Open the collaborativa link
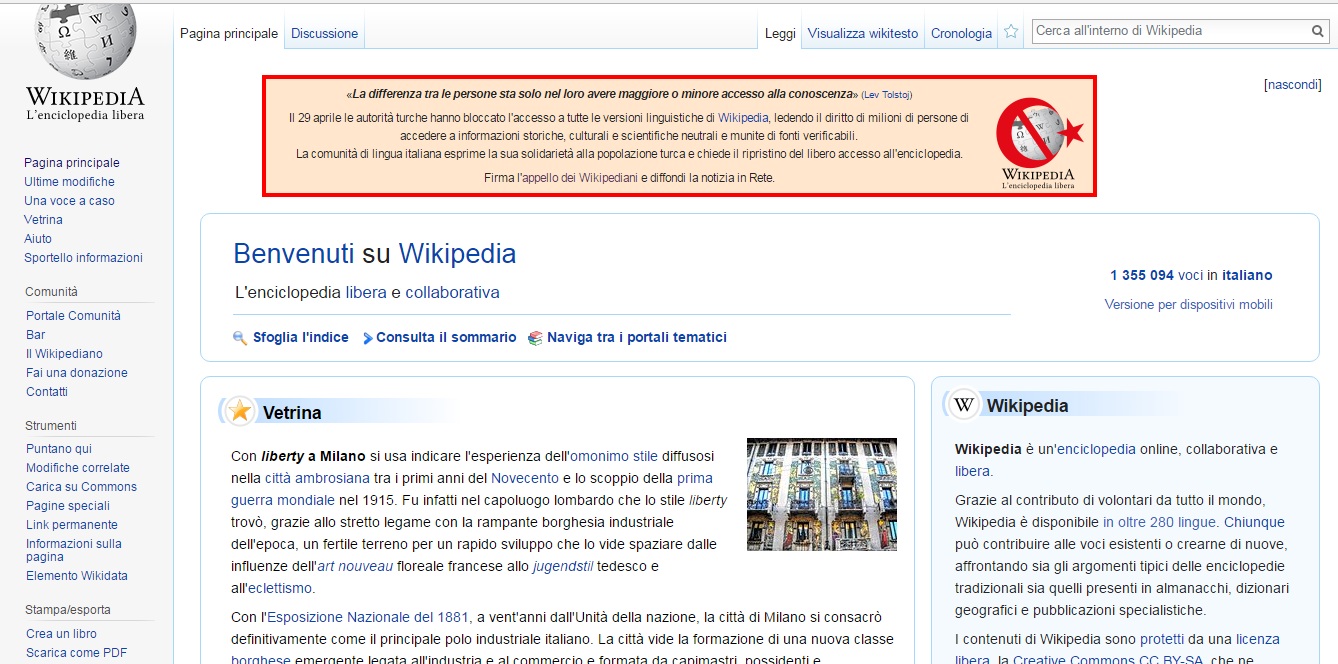Screen dimensions: 1338x664 click(452, 293)
